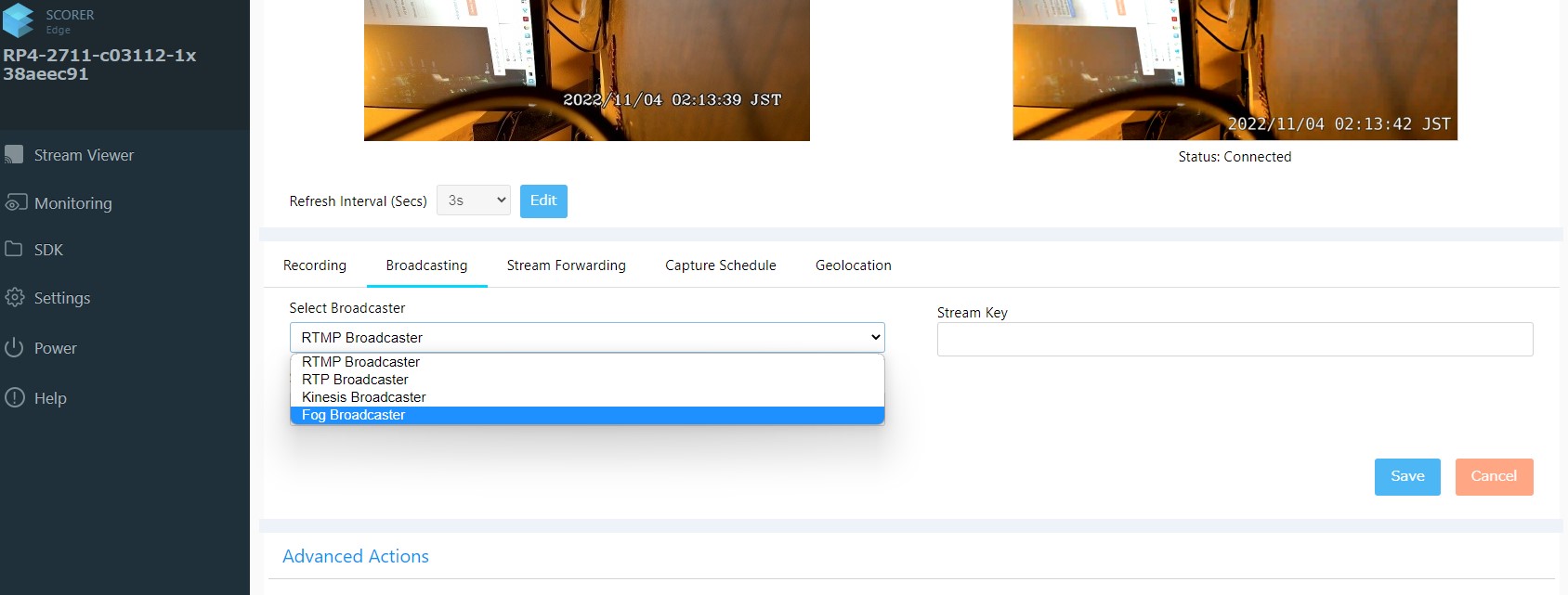Click the left camera preview thumbnail

[x=586, y=70]
